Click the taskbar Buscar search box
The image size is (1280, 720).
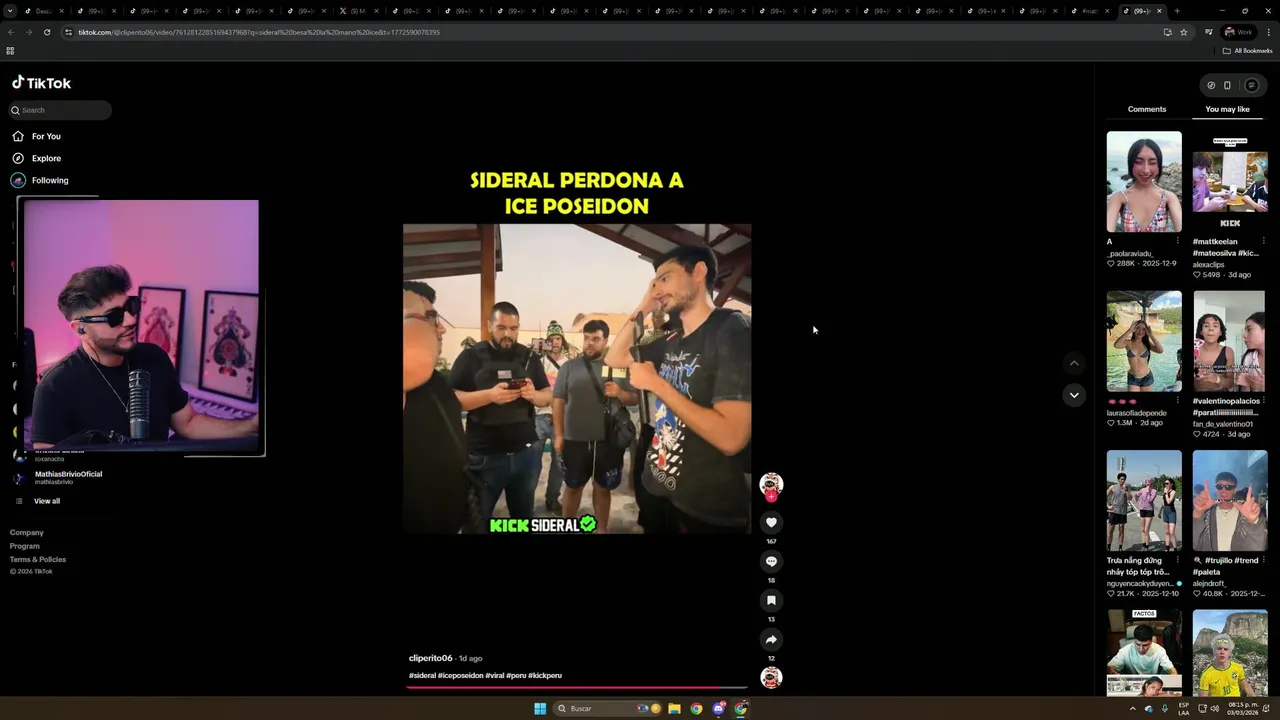pos(607,708)
